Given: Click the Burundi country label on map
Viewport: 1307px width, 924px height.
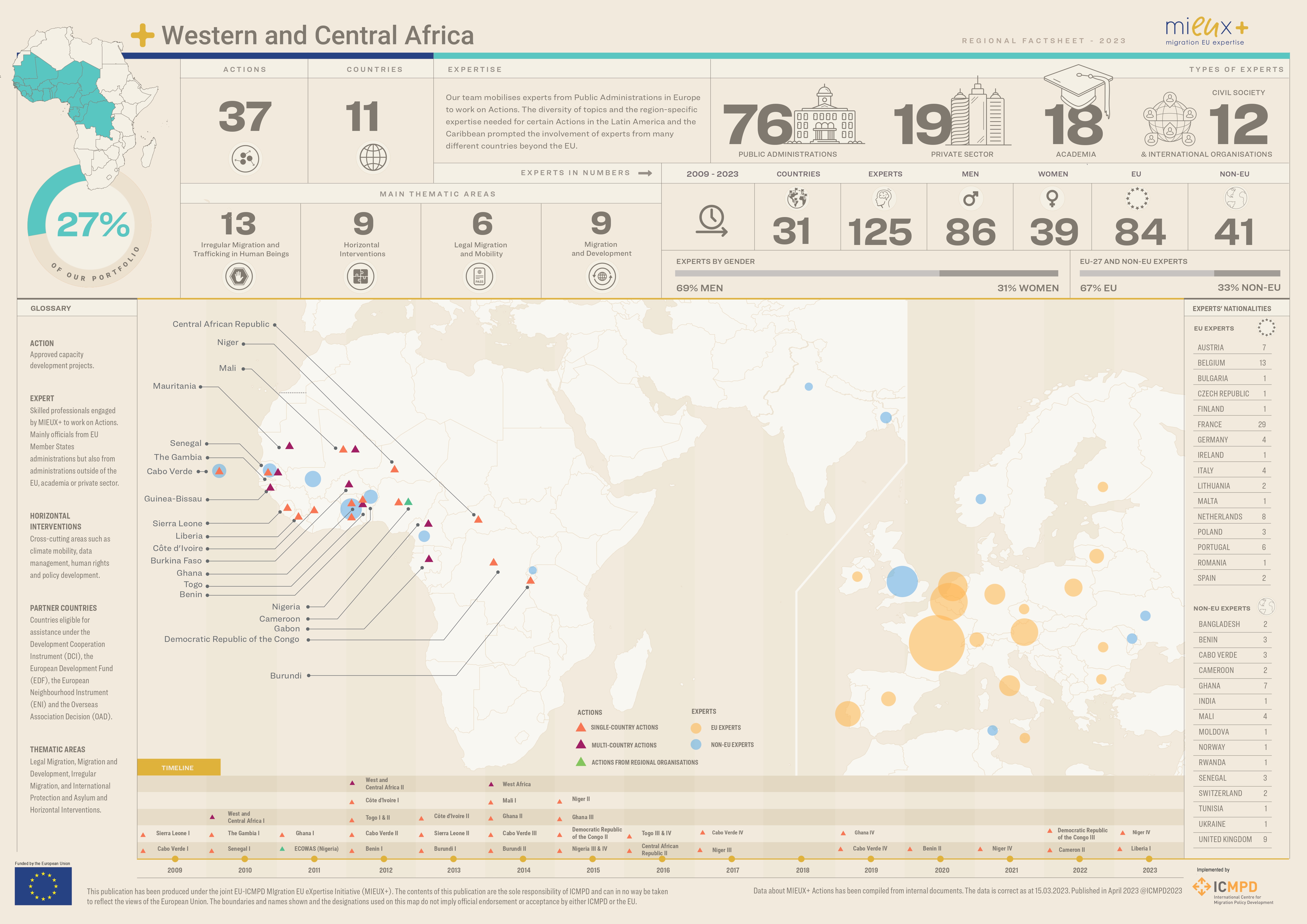Looking at the screenshot, I should (x=286, y=676).
